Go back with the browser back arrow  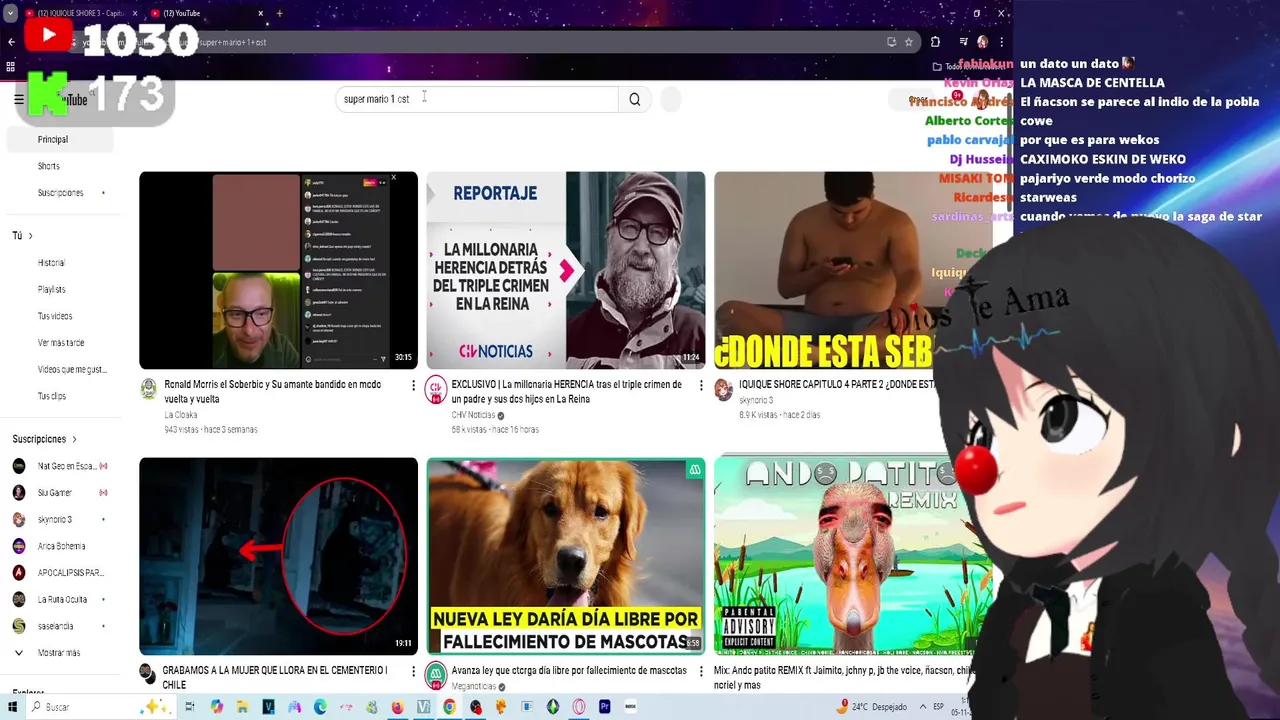tap(11, 42)
